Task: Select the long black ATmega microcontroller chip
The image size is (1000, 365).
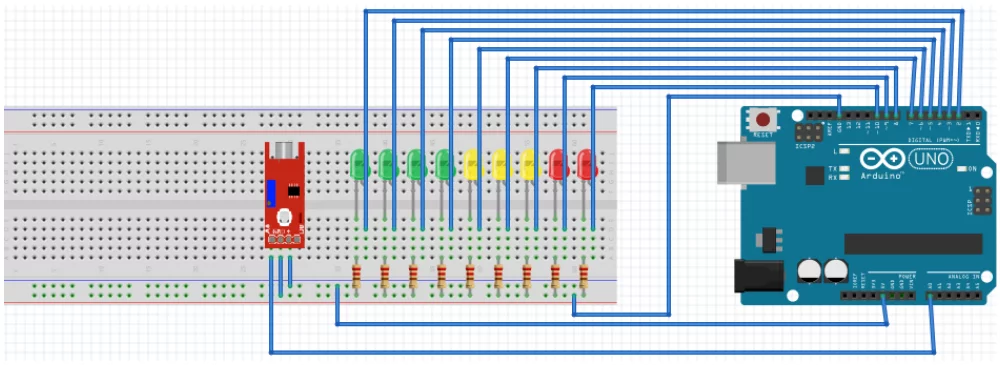Action: (913, 244)
